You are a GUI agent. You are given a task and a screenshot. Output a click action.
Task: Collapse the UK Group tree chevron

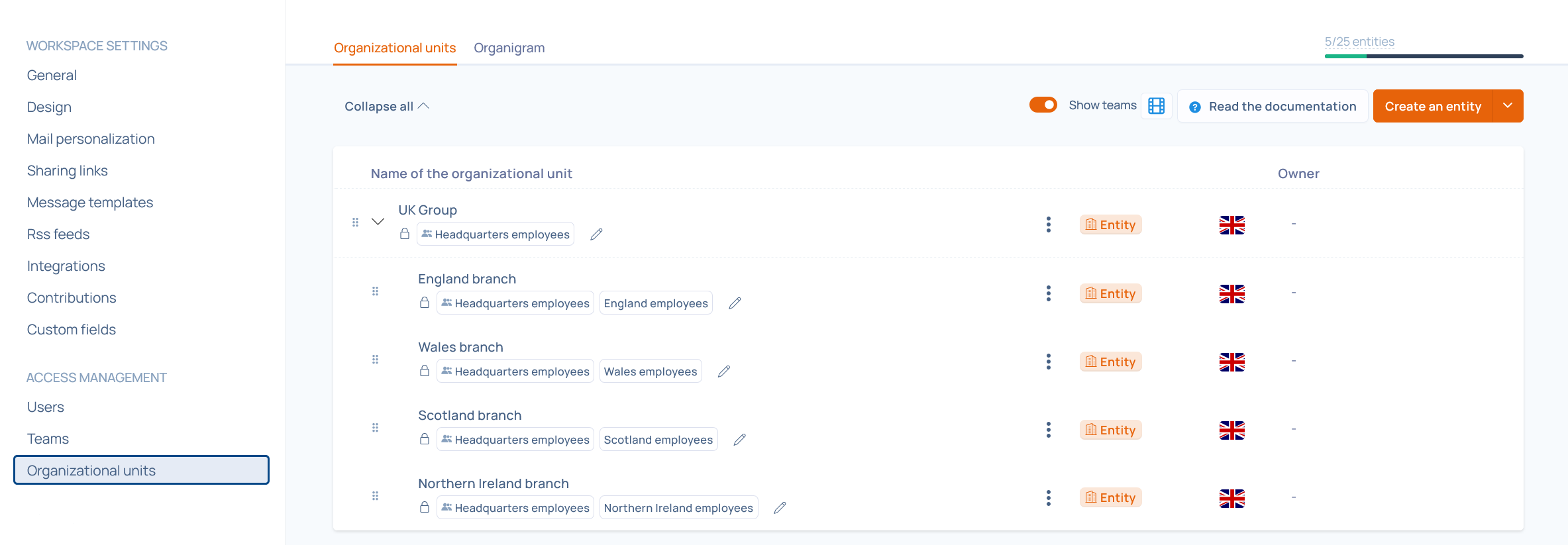click(378, 222)
